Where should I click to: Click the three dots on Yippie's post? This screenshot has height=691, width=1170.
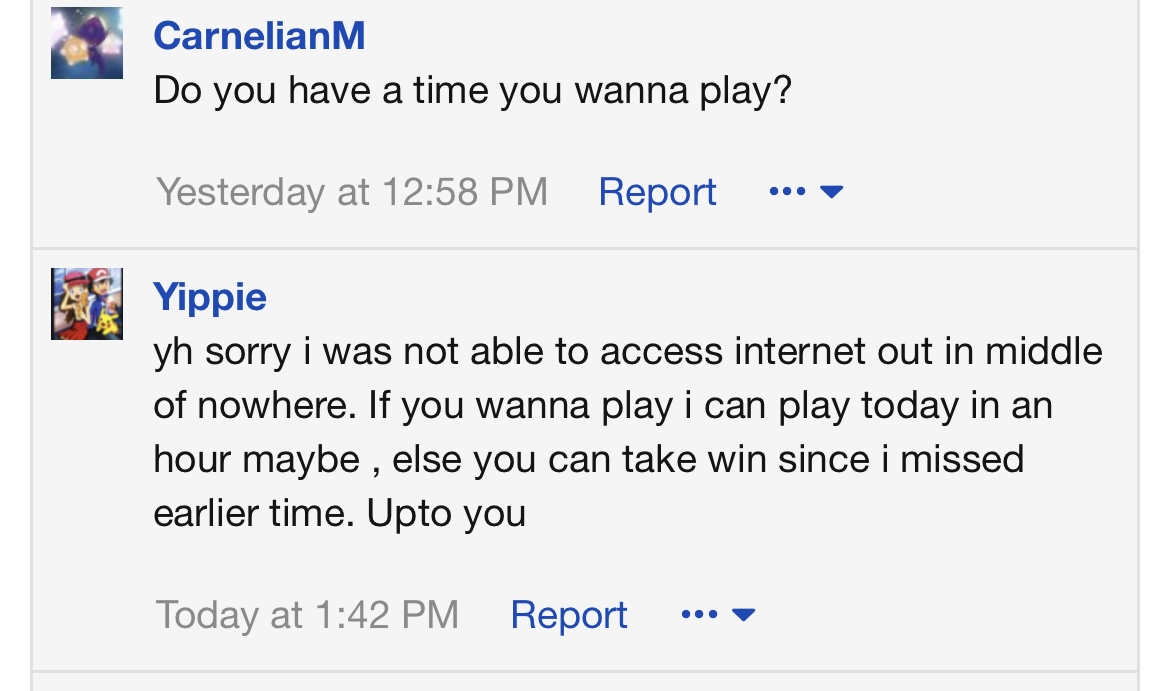click(699, 614)
